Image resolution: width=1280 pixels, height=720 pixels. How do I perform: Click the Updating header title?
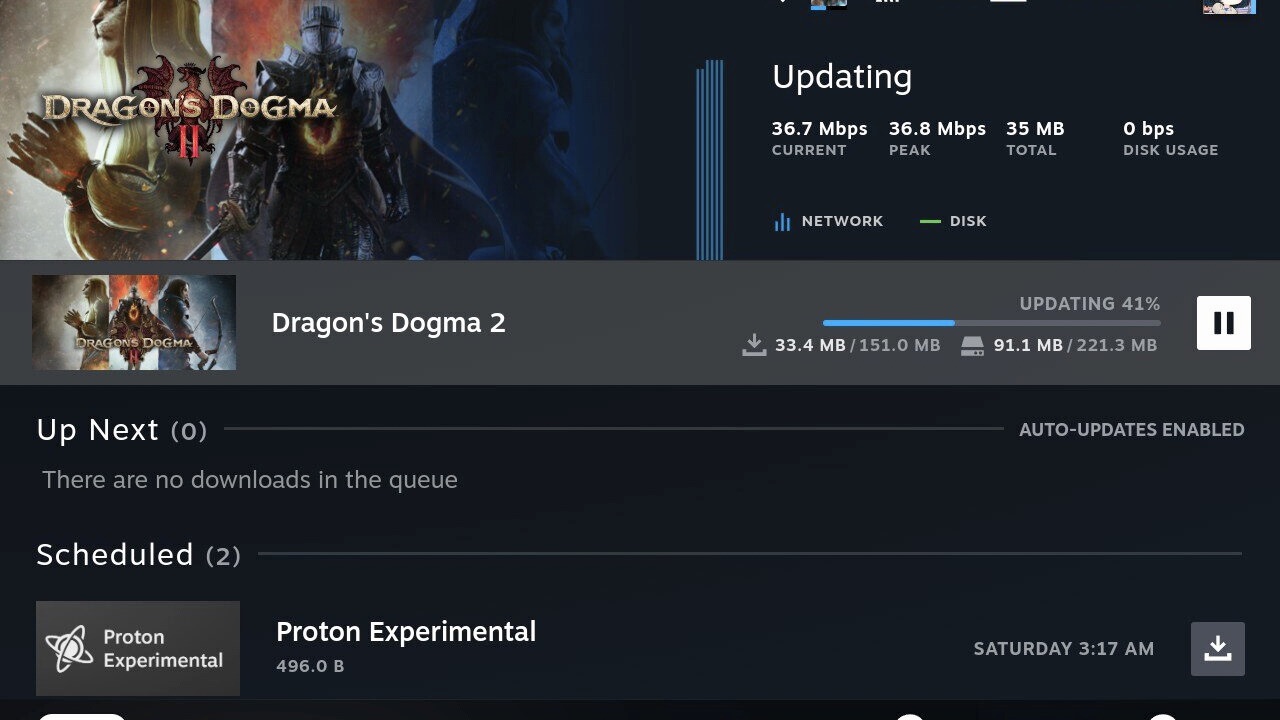(x=842, y=77)
